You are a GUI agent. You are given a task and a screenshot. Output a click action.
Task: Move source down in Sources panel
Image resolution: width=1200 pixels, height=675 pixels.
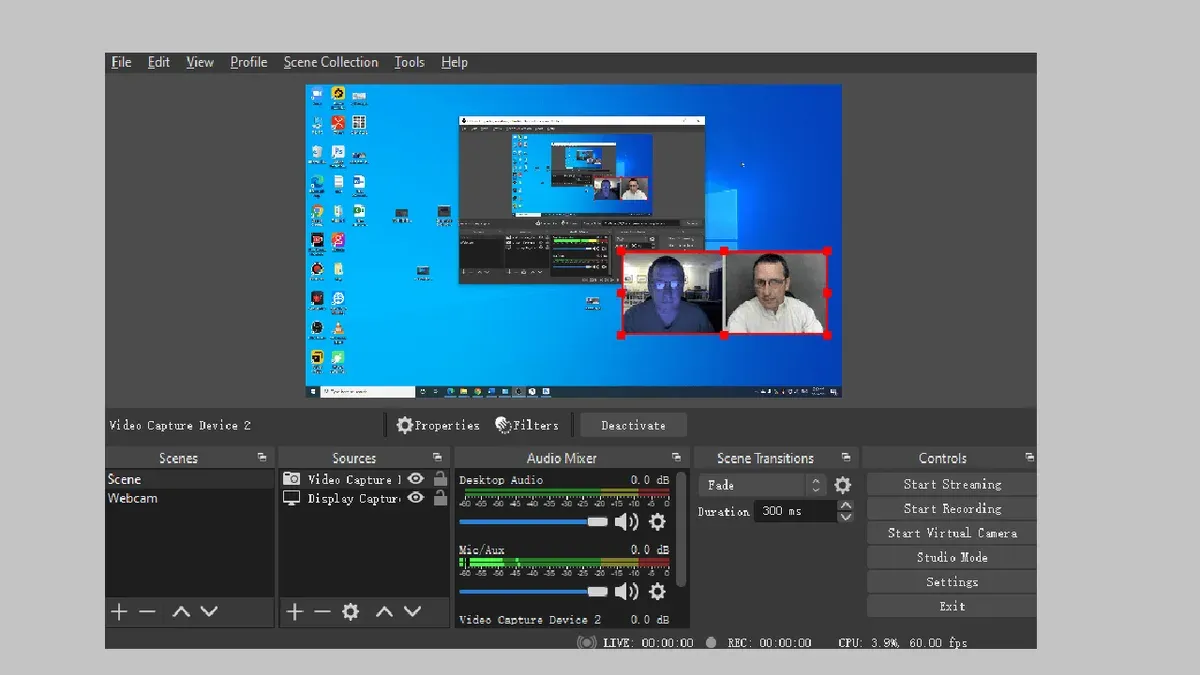[412, 612]
